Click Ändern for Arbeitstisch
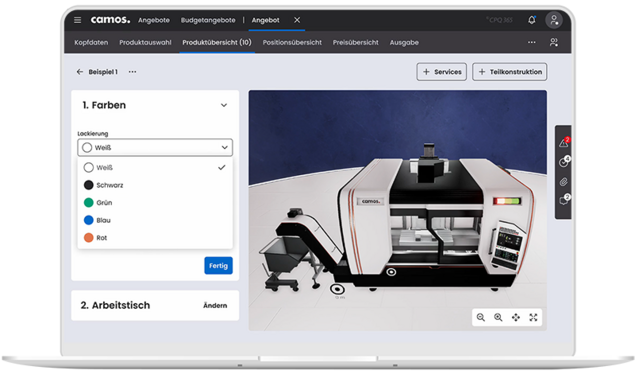This screenshot has height=374, width=635. coord(215,305)
